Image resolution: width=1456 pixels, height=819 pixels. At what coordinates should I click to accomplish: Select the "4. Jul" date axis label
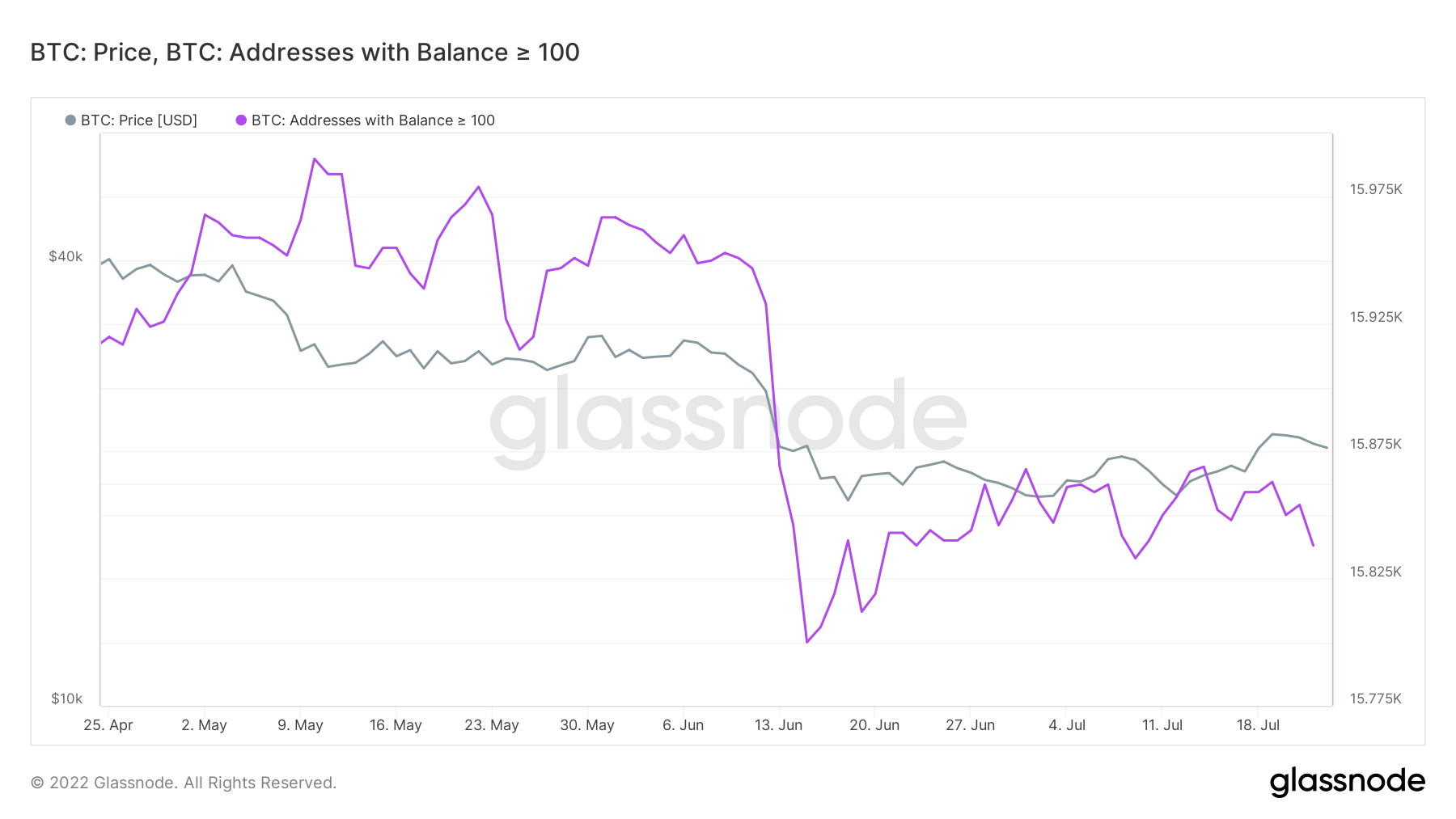tap(1067, 725)
